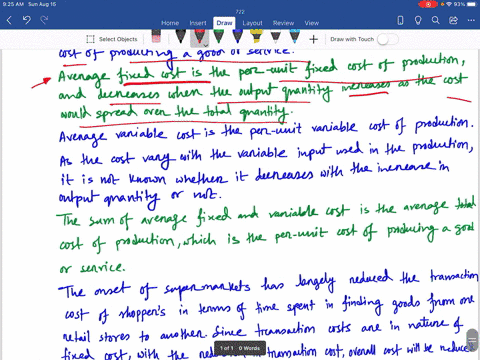Screen dimensions: 480x360
Task: Add a new pen with plus
Action: click(x=313, y=39)
